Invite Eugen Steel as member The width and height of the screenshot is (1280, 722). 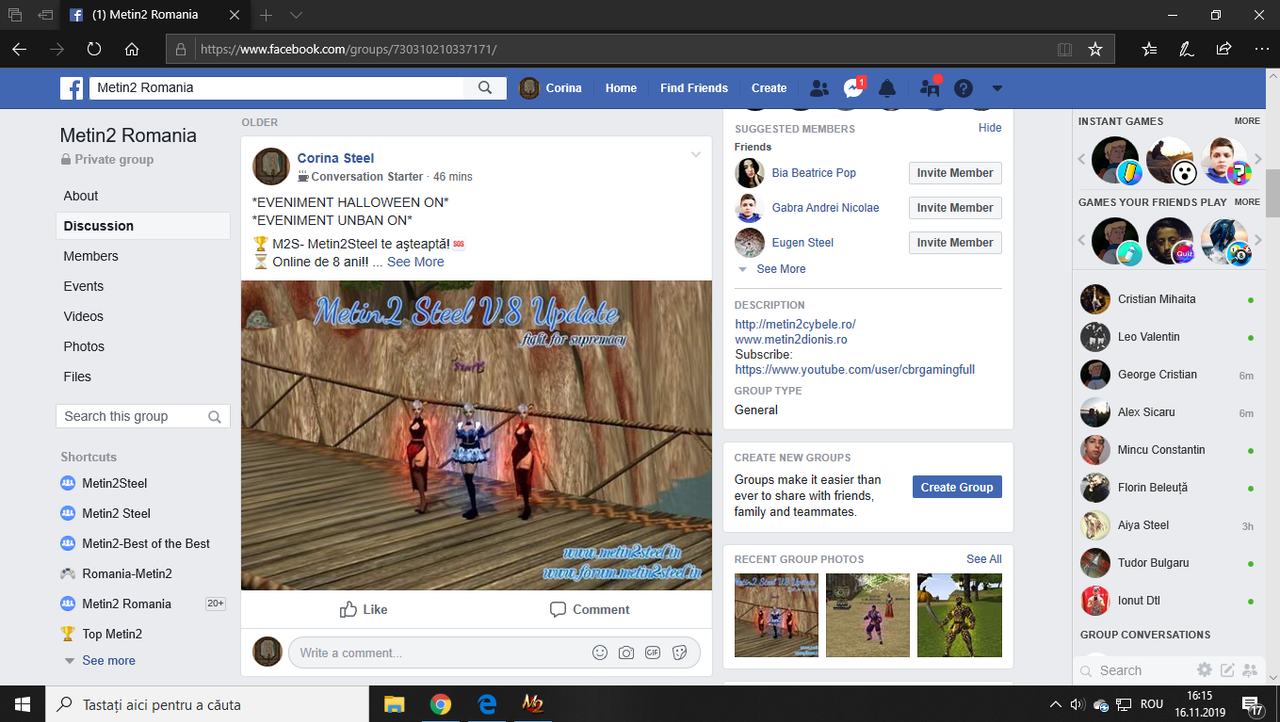(x=955, y=243)
